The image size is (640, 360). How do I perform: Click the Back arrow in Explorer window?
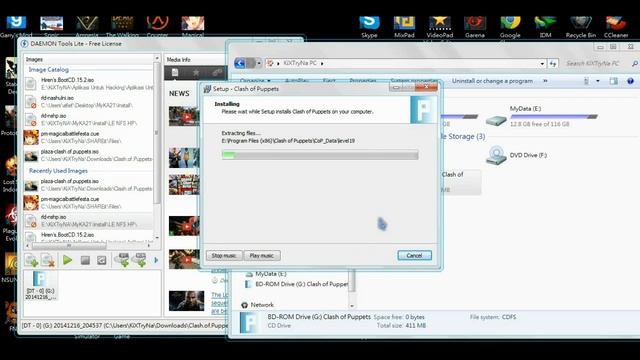[240, 63]
